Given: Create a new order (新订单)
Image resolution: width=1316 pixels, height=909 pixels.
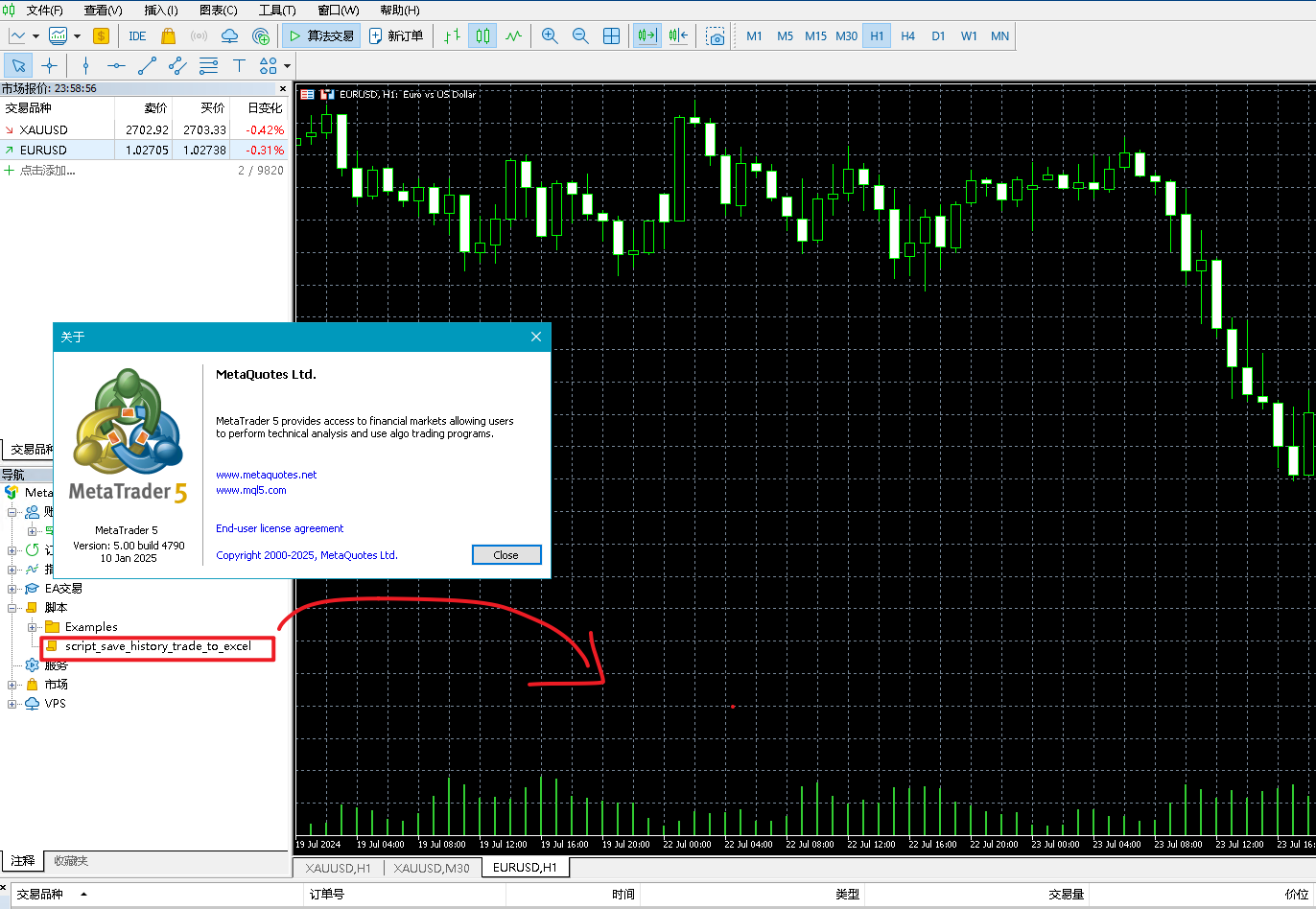Looking at the screenshot, I should tap(395, 36).
